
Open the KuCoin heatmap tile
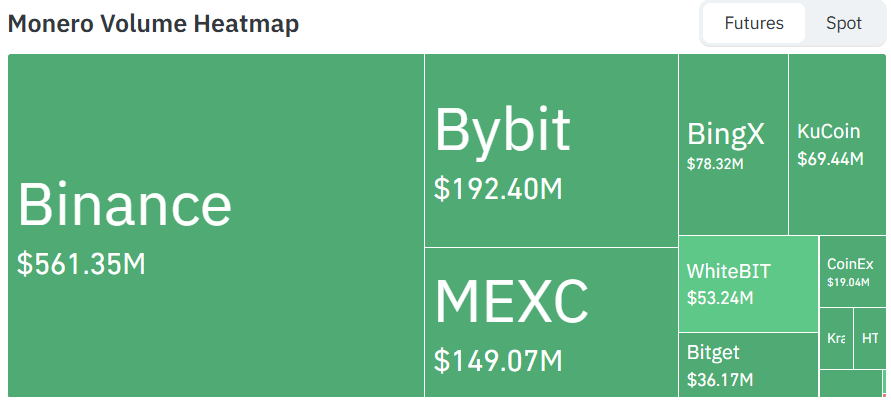pos(838,144)
